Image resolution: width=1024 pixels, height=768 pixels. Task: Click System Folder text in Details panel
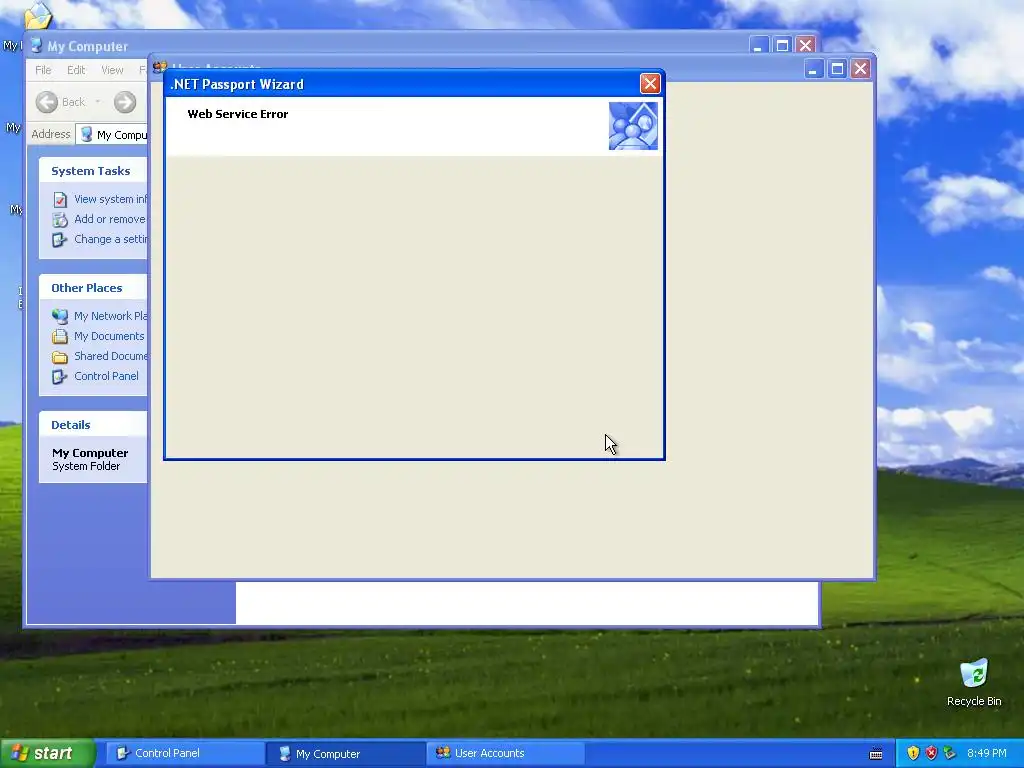click(x=86, y=466)
